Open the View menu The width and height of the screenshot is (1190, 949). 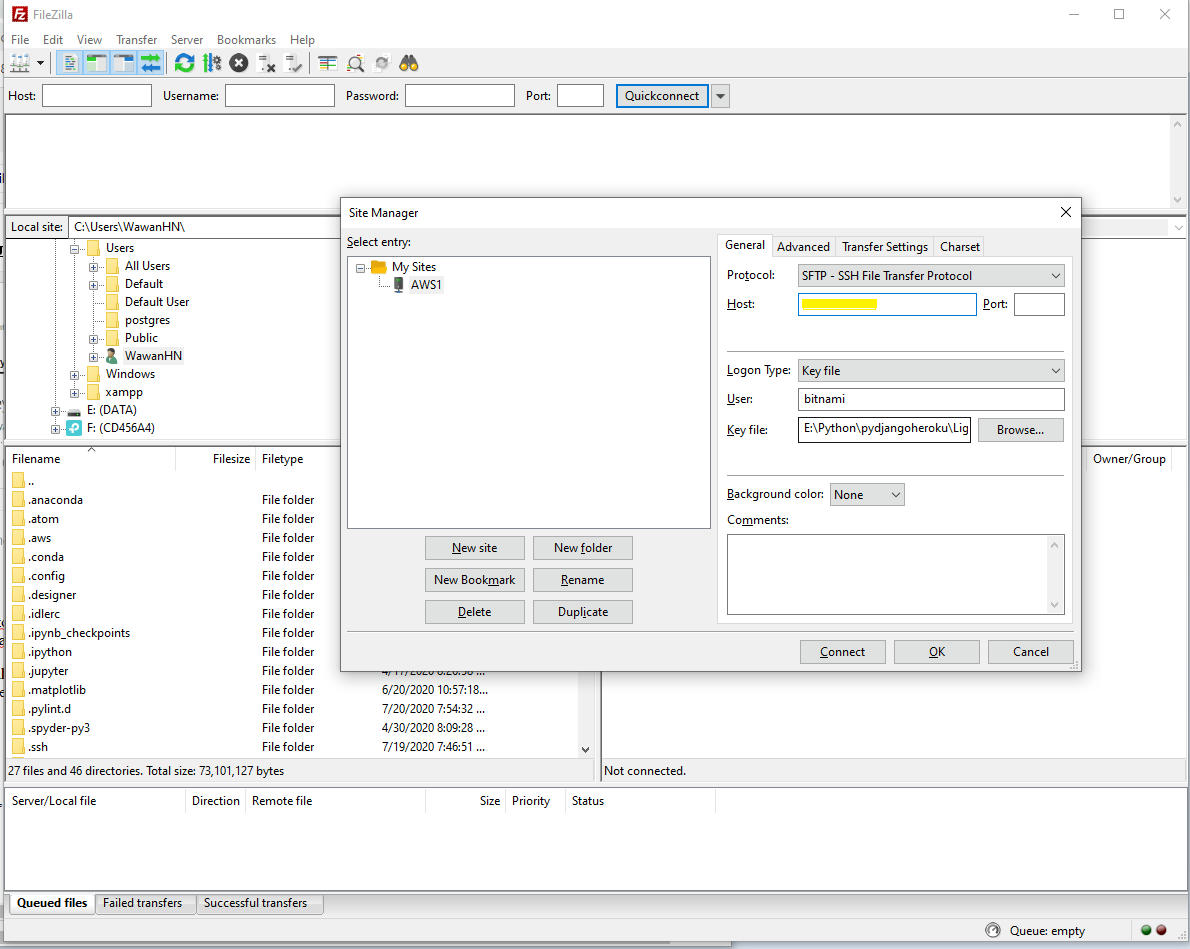[x=89, y=39]
